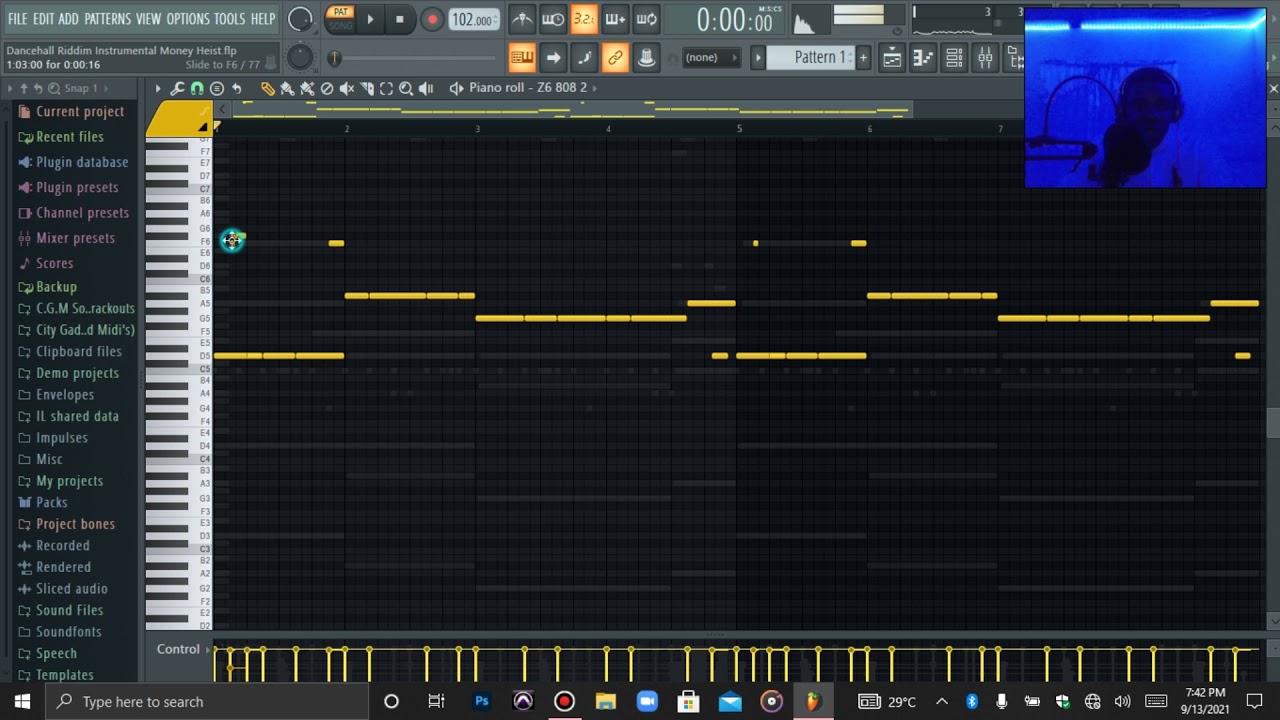Screen dimensions: 1280x720
Task: Open the FILE menu
Action: tap(17, 19)
